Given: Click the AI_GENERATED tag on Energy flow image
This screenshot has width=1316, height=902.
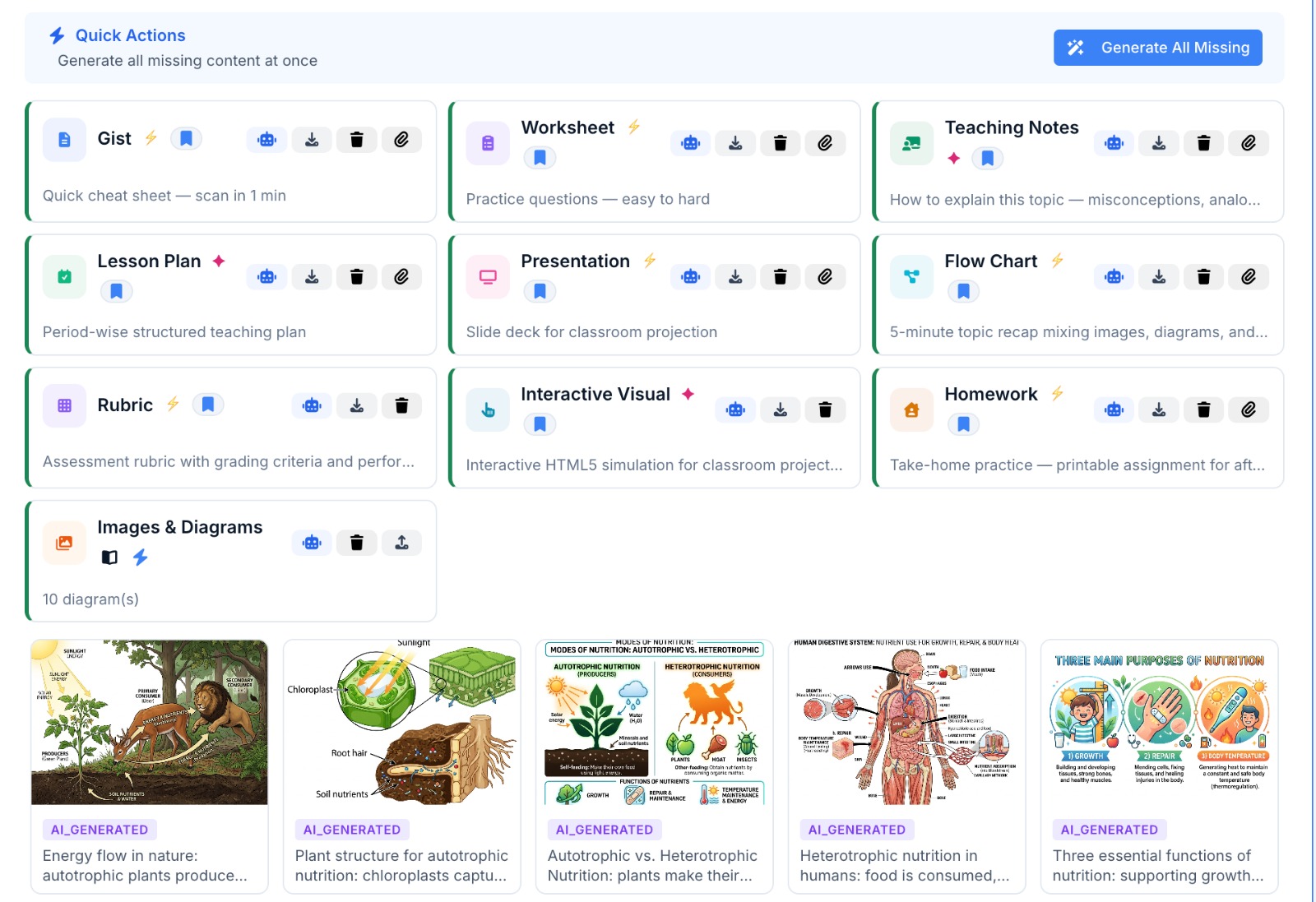Looking at the screenshot, I should (100, 830).
